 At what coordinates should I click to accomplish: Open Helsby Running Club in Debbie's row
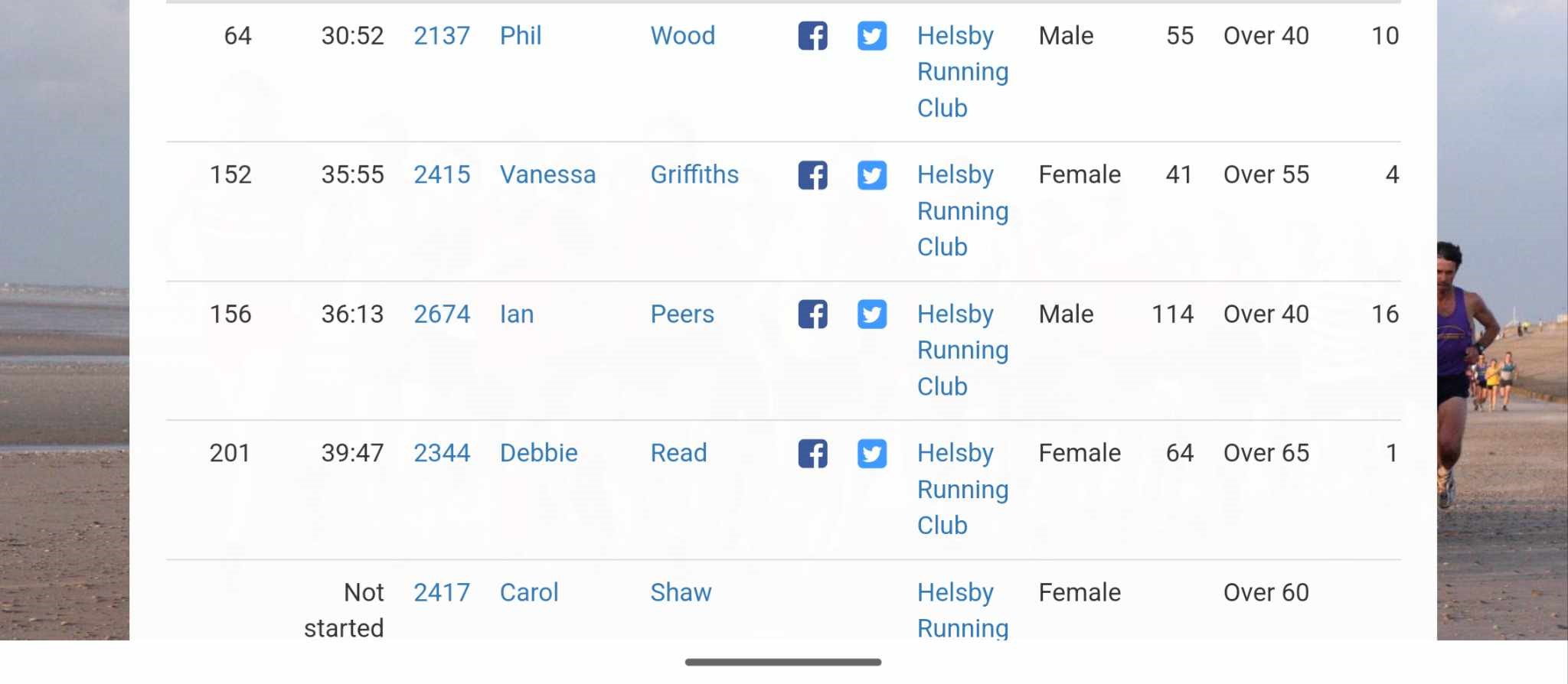962,489
